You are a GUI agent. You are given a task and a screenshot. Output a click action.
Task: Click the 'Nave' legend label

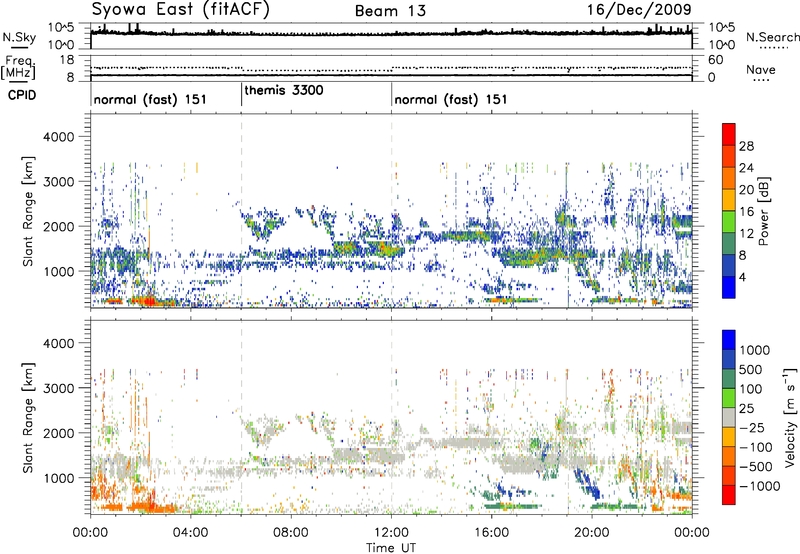click(x=761, y=69)
